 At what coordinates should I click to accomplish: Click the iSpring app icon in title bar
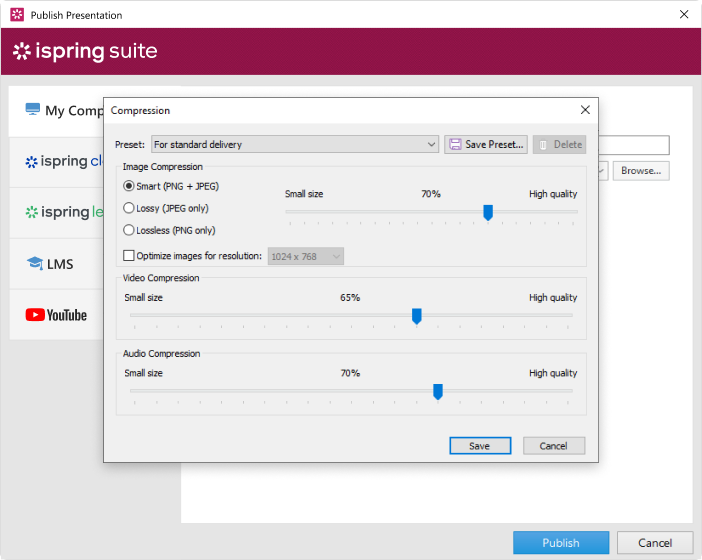[17, 15]
